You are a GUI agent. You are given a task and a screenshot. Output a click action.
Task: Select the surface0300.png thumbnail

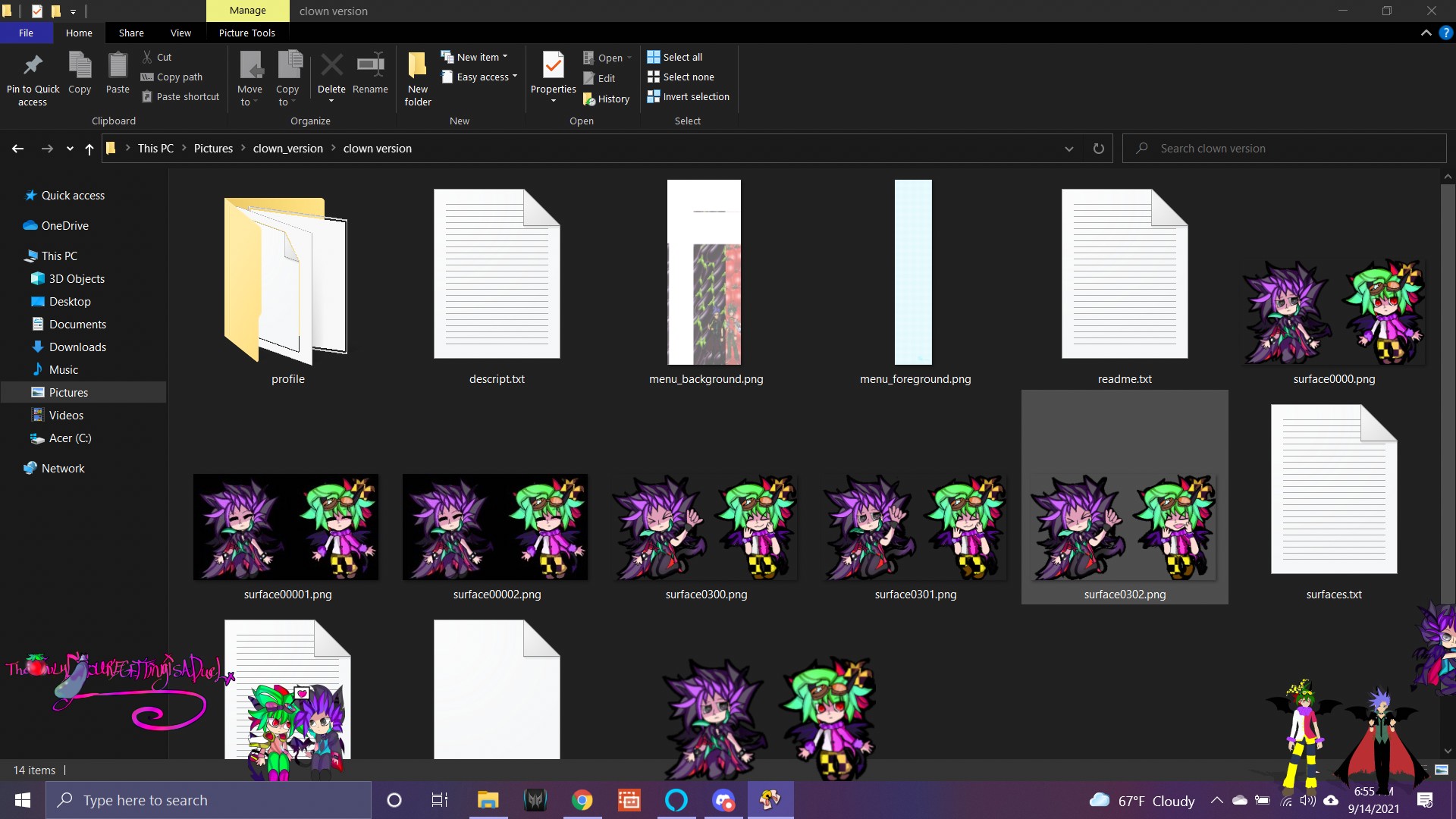706,529
